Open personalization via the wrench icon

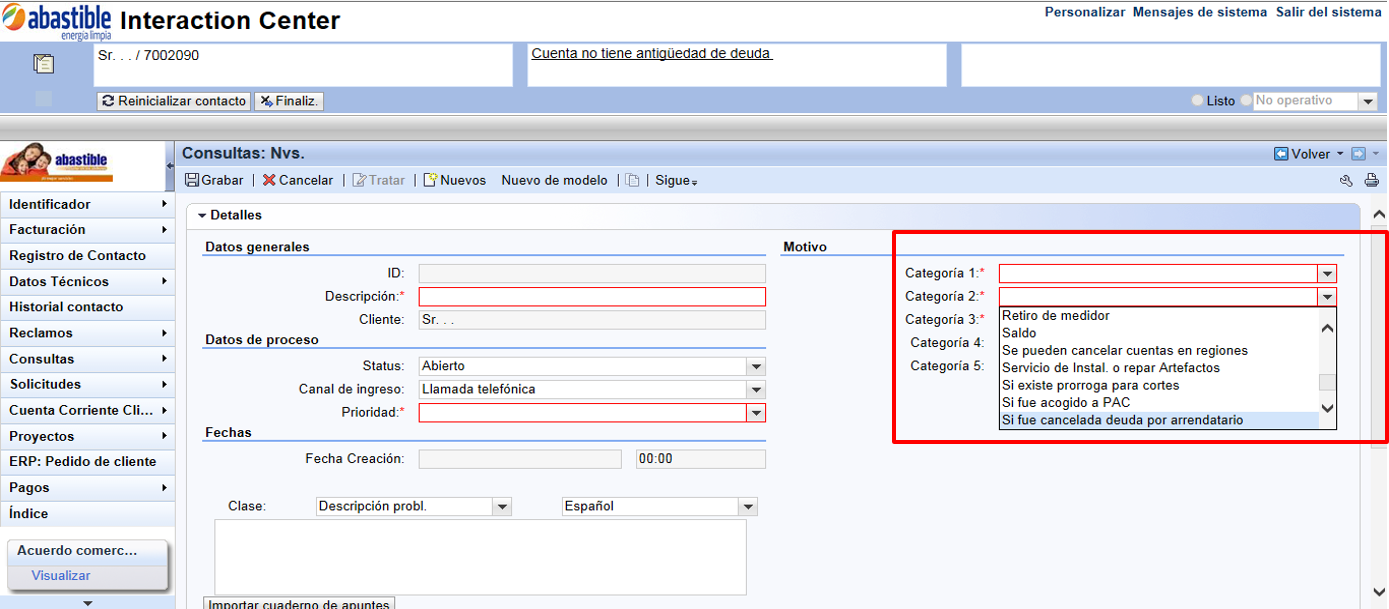(1346, 181)
